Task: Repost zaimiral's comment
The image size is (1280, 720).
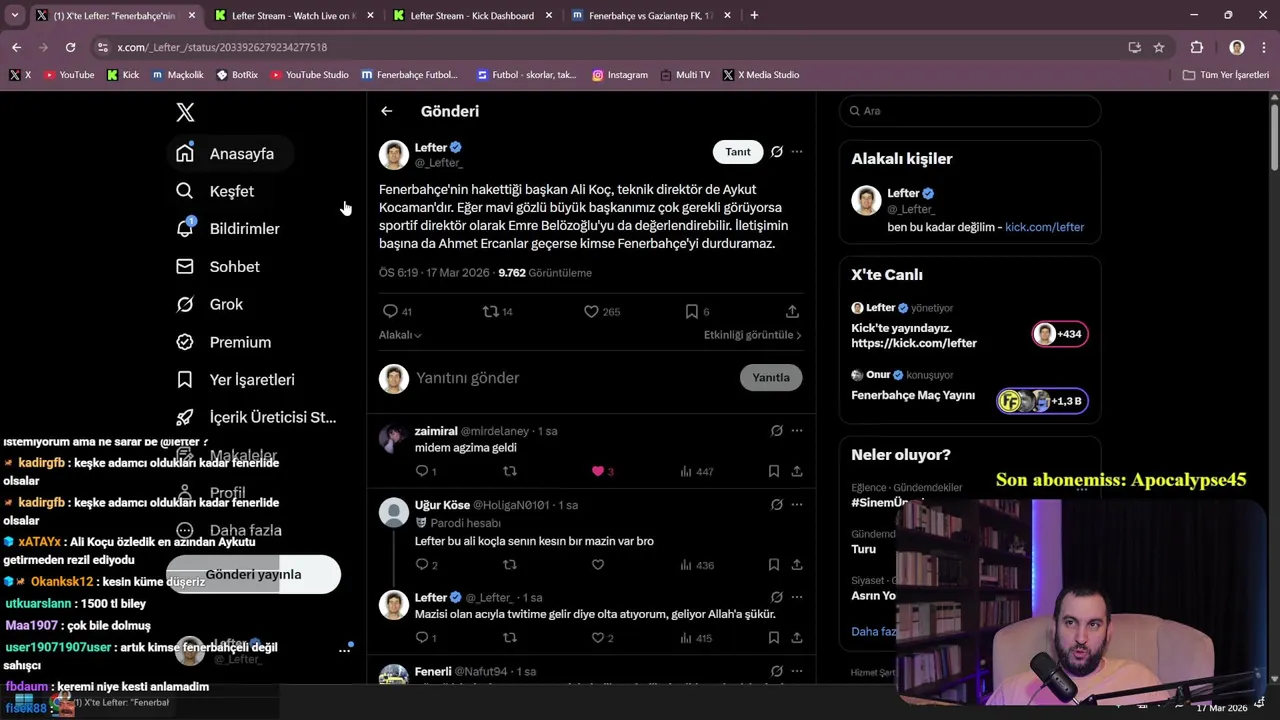Action: click(x=509, y=471)
